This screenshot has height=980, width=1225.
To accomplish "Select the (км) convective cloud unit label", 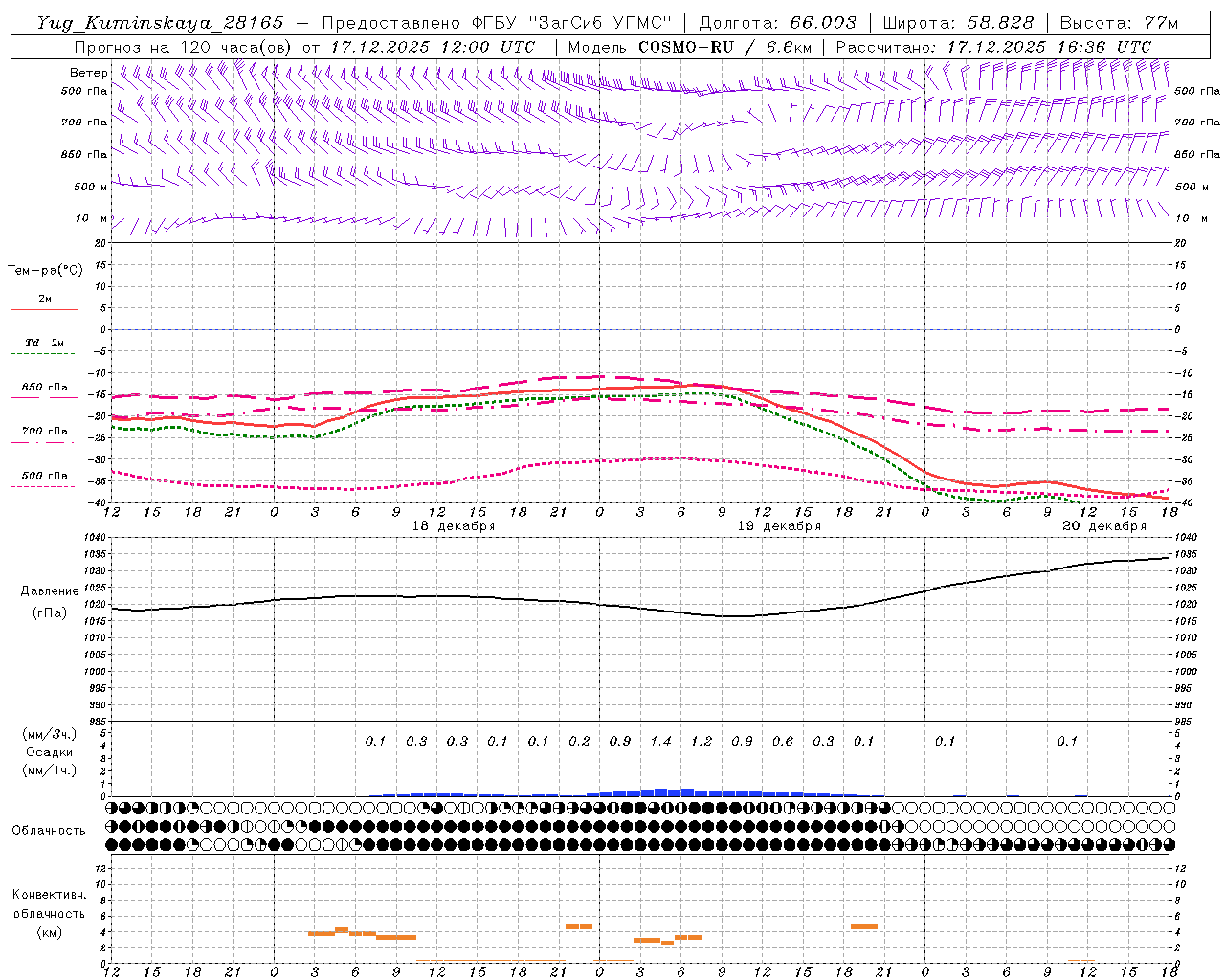I will tap(49, 932).
